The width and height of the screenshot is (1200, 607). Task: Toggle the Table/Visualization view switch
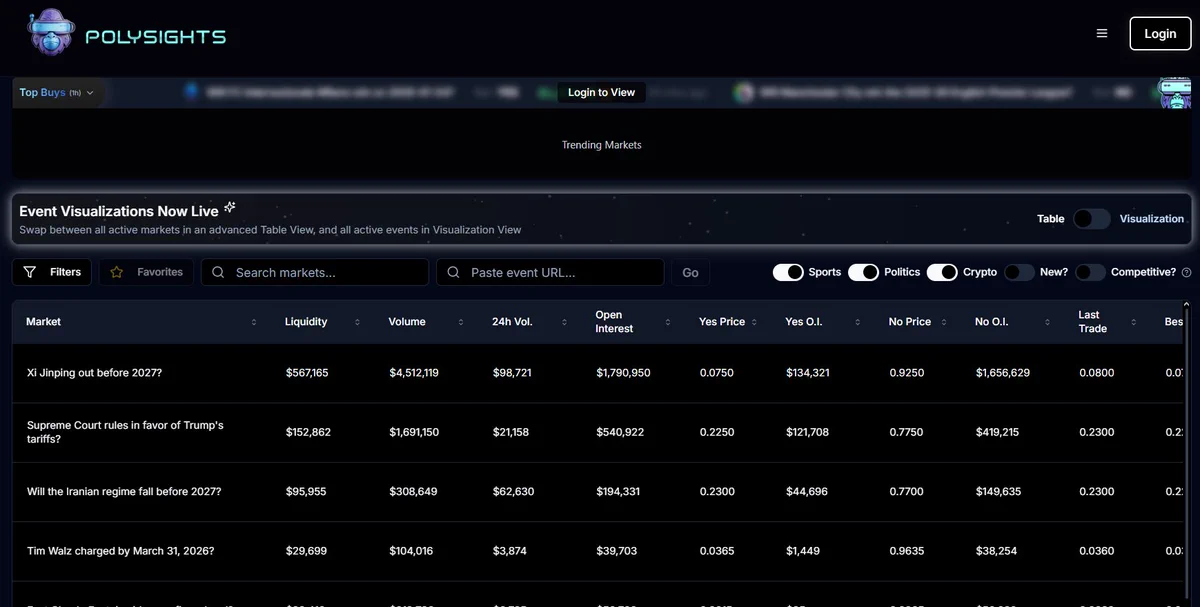[x=1092, y=218]
